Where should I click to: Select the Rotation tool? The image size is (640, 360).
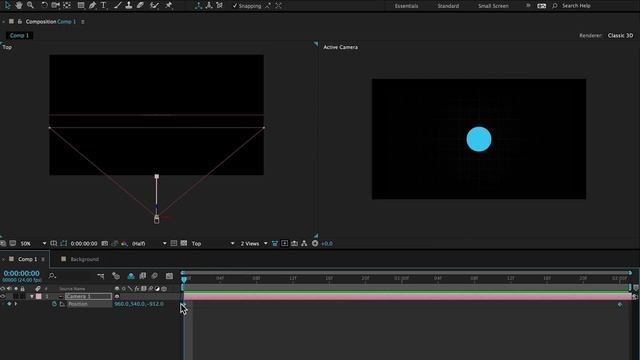click(44, 5)
